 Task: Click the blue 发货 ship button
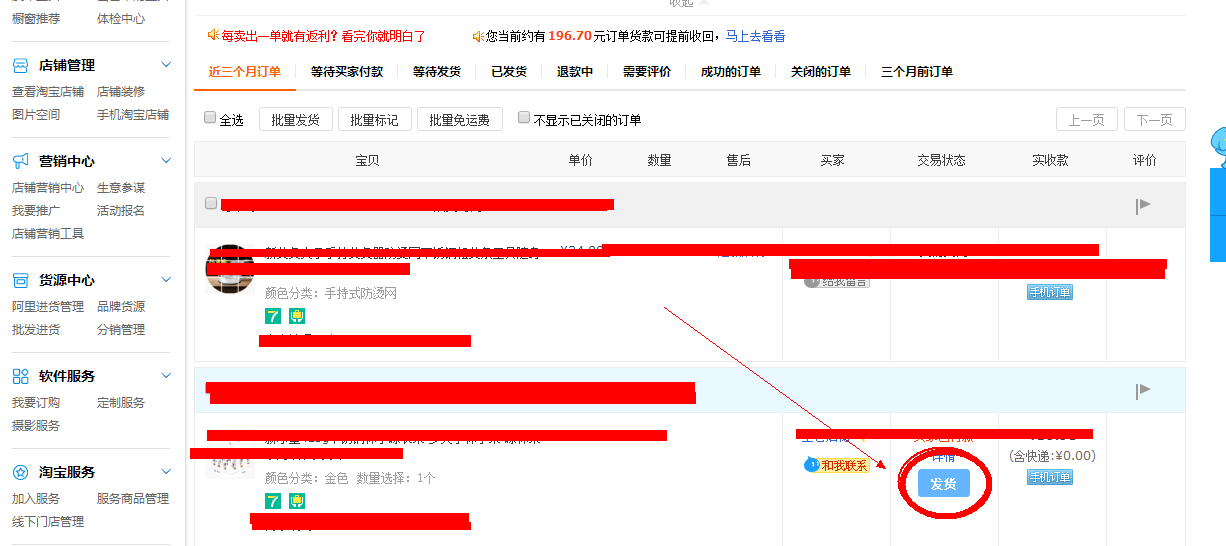click(x=944, y=484)
